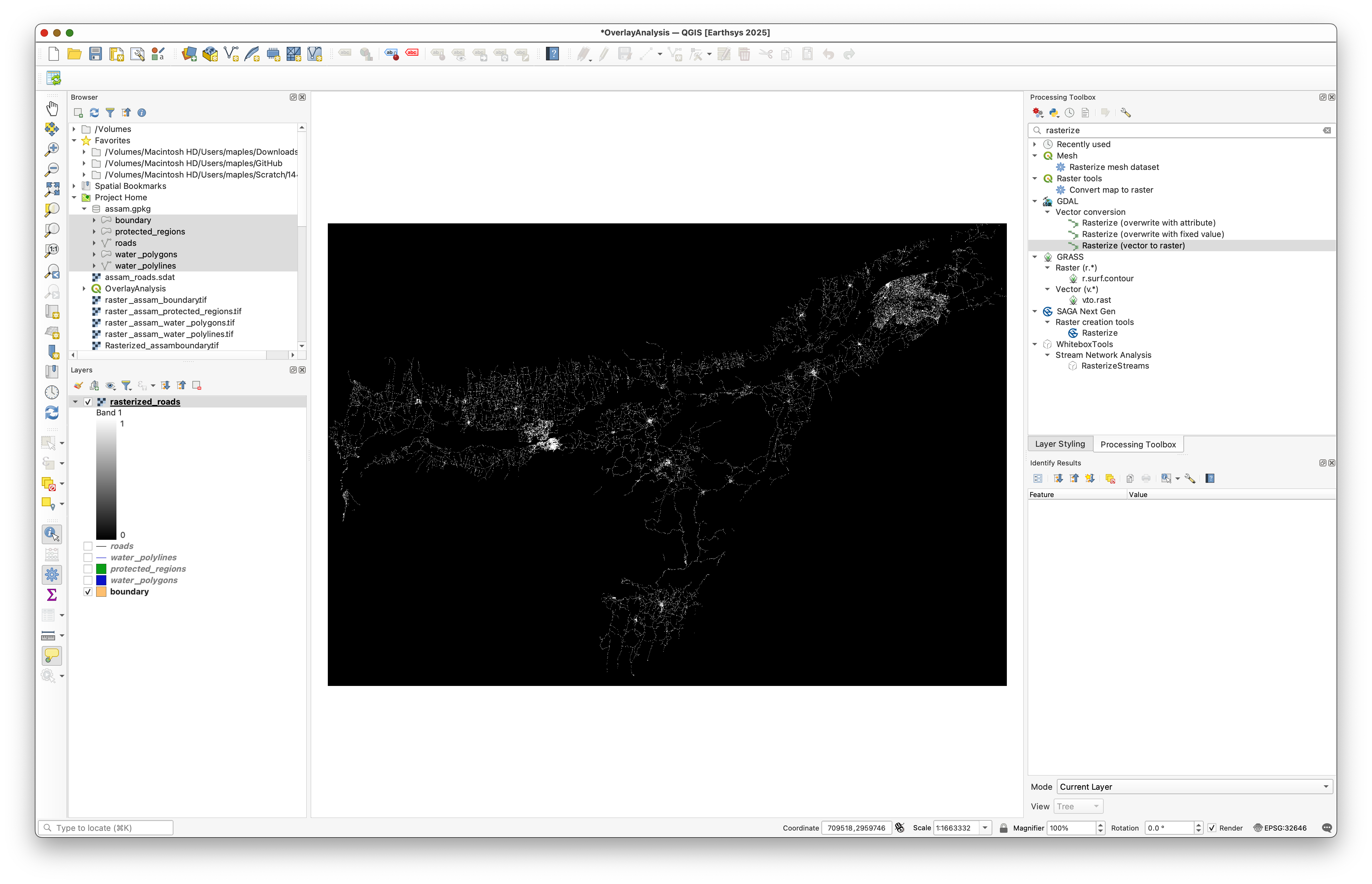Open Processing options wrench
The height and width of the screenshot is (884, 1372).
(1126, 113)
